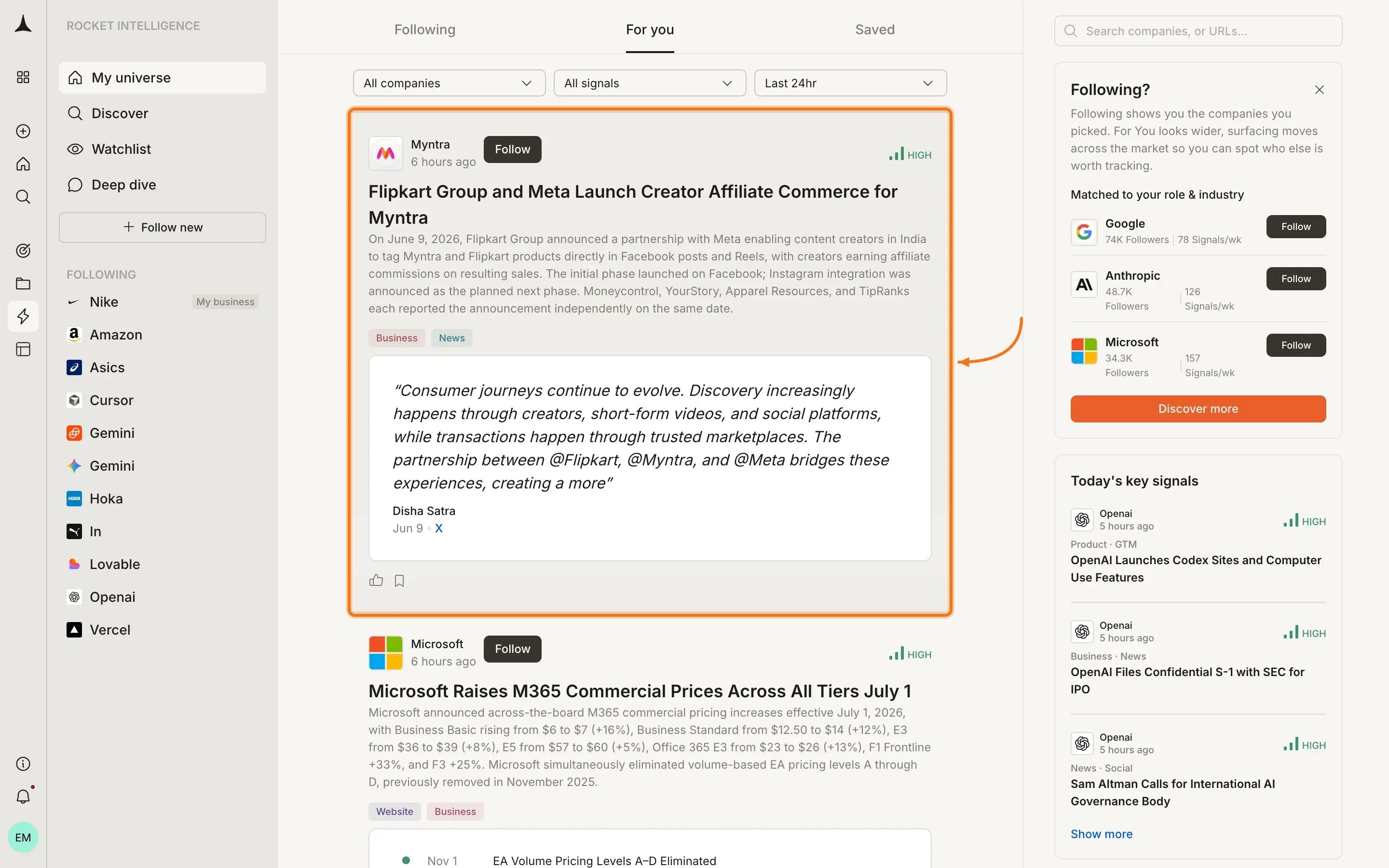This screenshot has height=868, width=1389.
Task: Select Openai in the Following list
Action: [x=163, y=597]
